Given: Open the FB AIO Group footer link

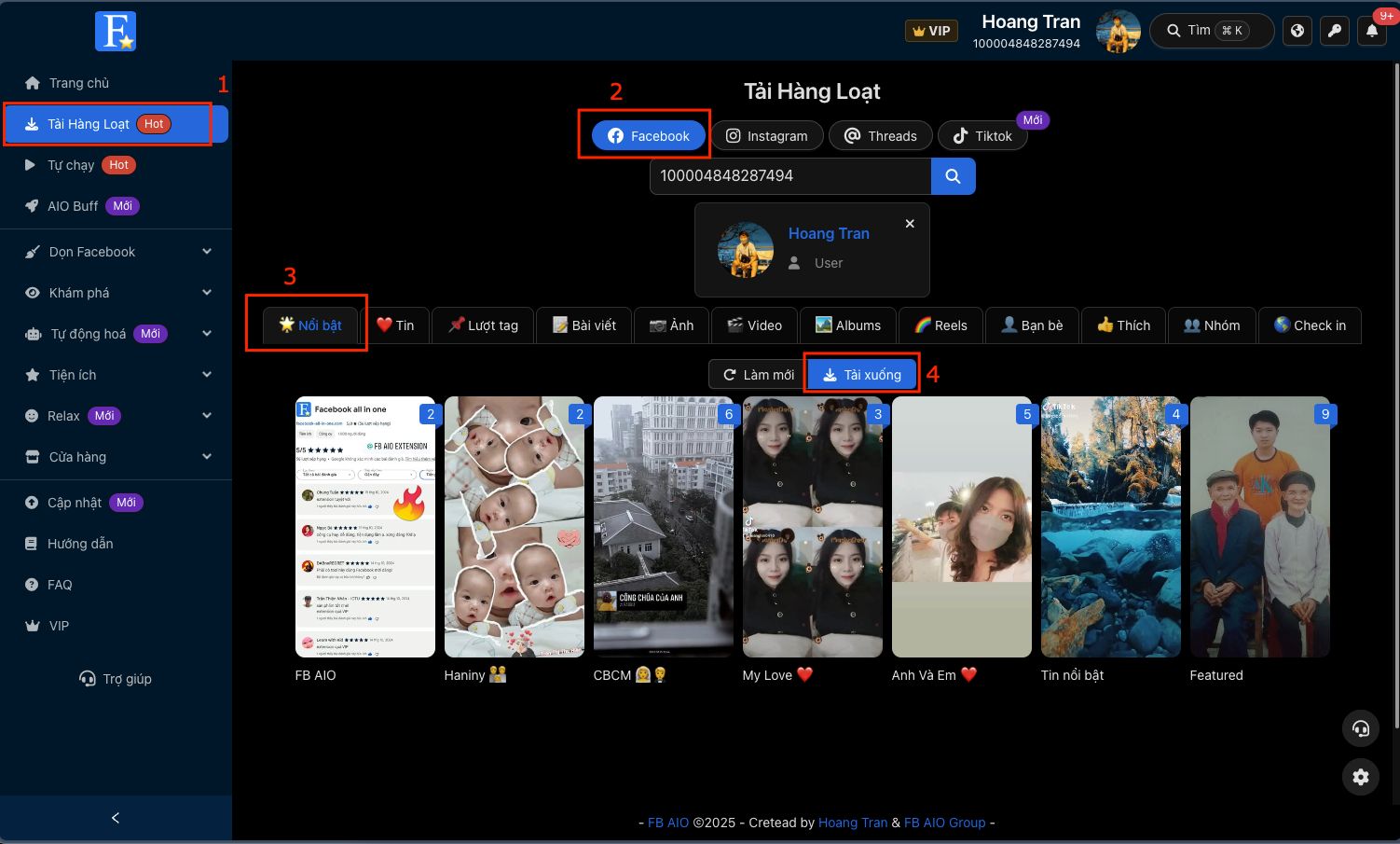Looking at the screenshot, I should (x=944, y=823).
